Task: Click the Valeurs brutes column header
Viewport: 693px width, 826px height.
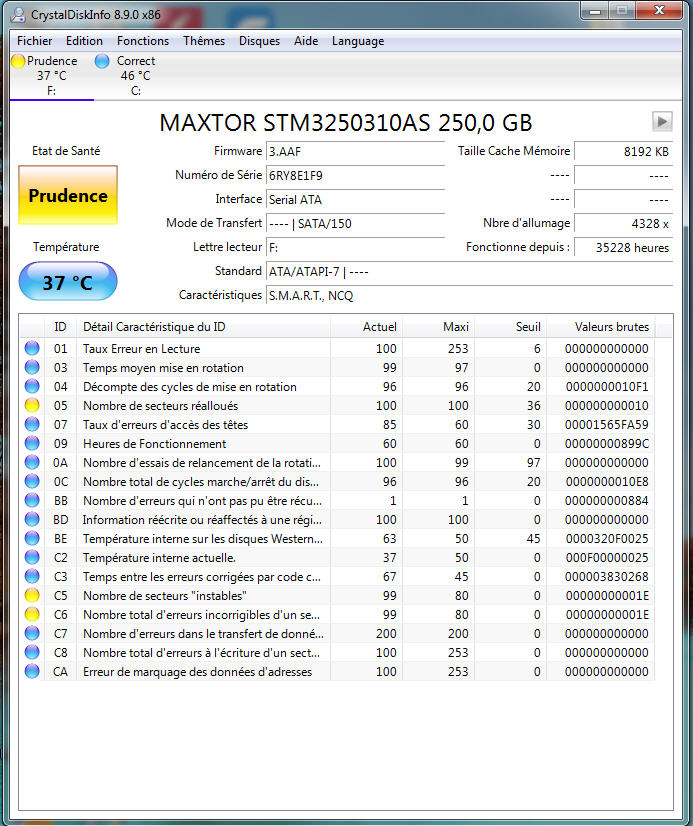Action: 601,327
